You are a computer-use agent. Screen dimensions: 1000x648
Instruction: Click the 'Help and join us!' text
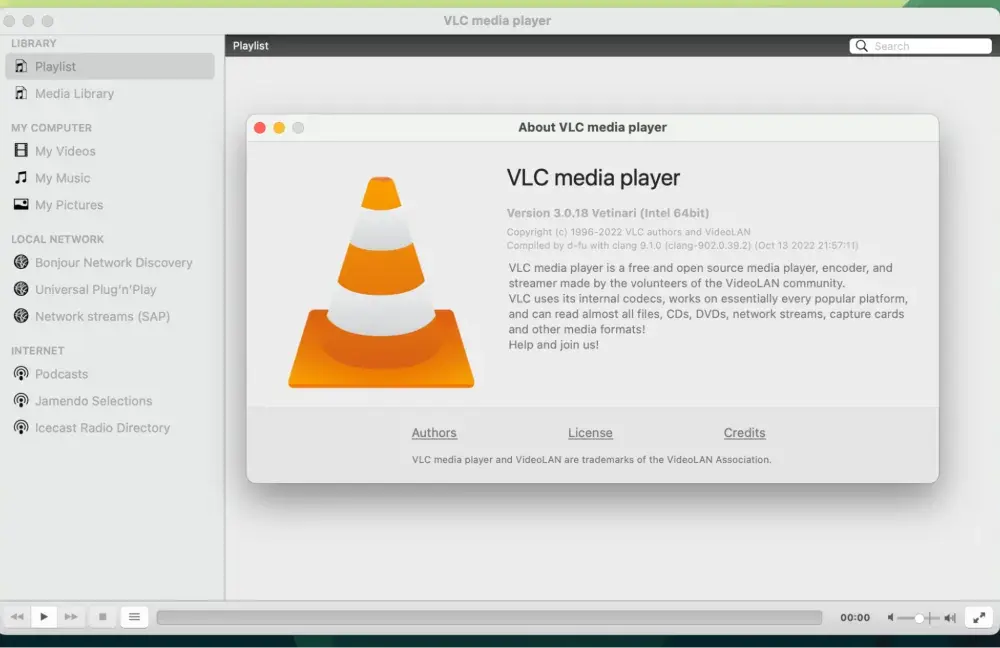554,344
